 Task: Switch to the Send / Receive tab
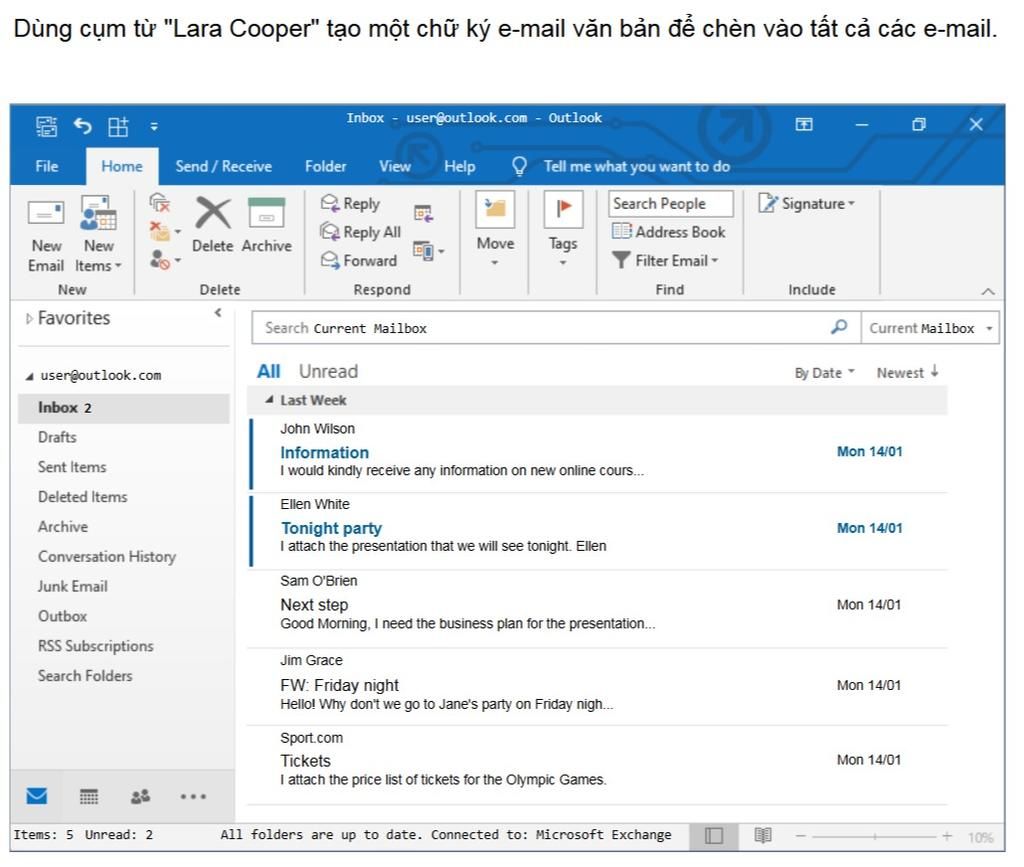[x=224, y=166]
